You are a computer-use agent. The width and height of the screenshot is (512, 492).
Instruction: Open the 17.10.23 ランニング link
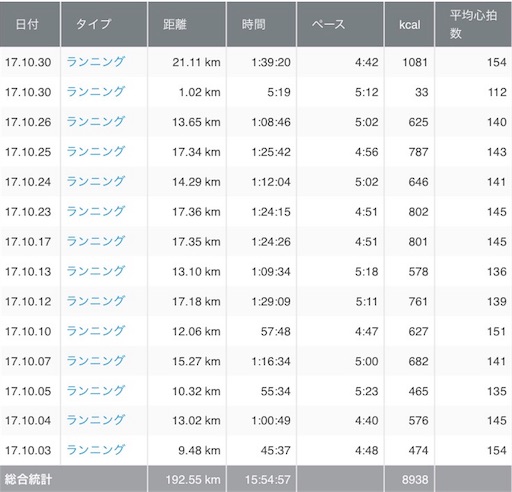[x=96, y=212]
